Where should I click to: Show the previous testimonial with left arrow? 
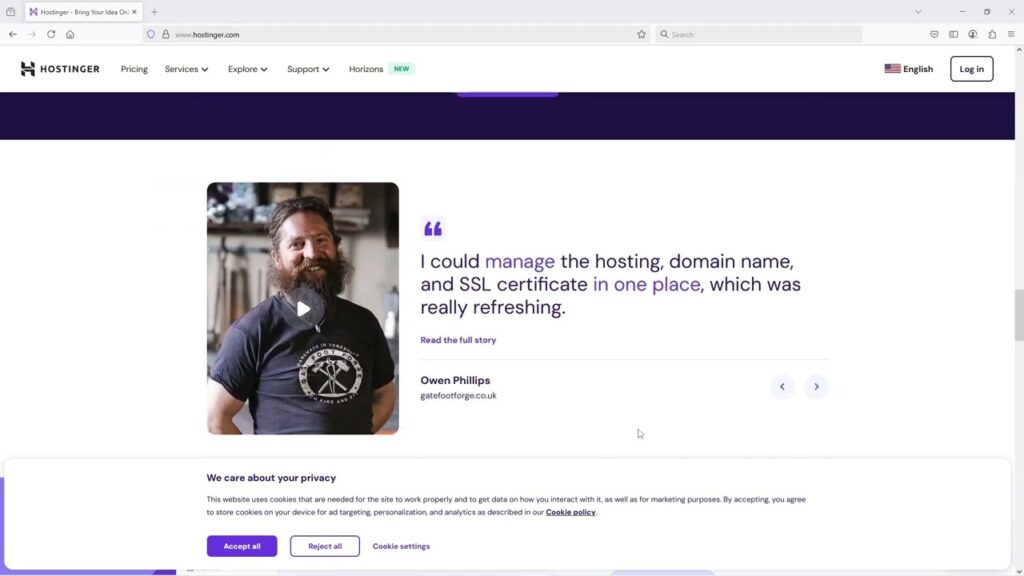point(782,387)
